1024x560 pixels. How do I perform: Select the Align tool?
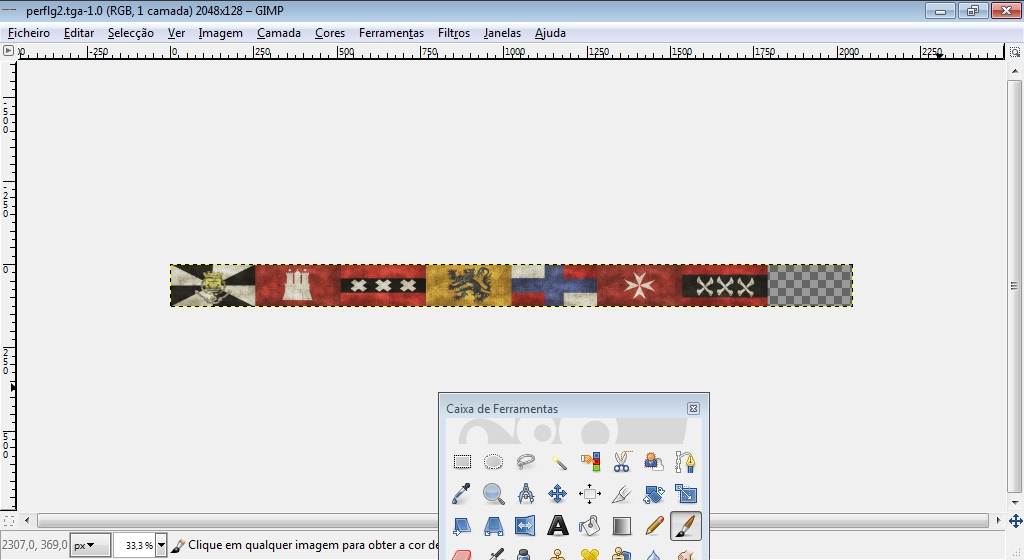tap(590, 494)
